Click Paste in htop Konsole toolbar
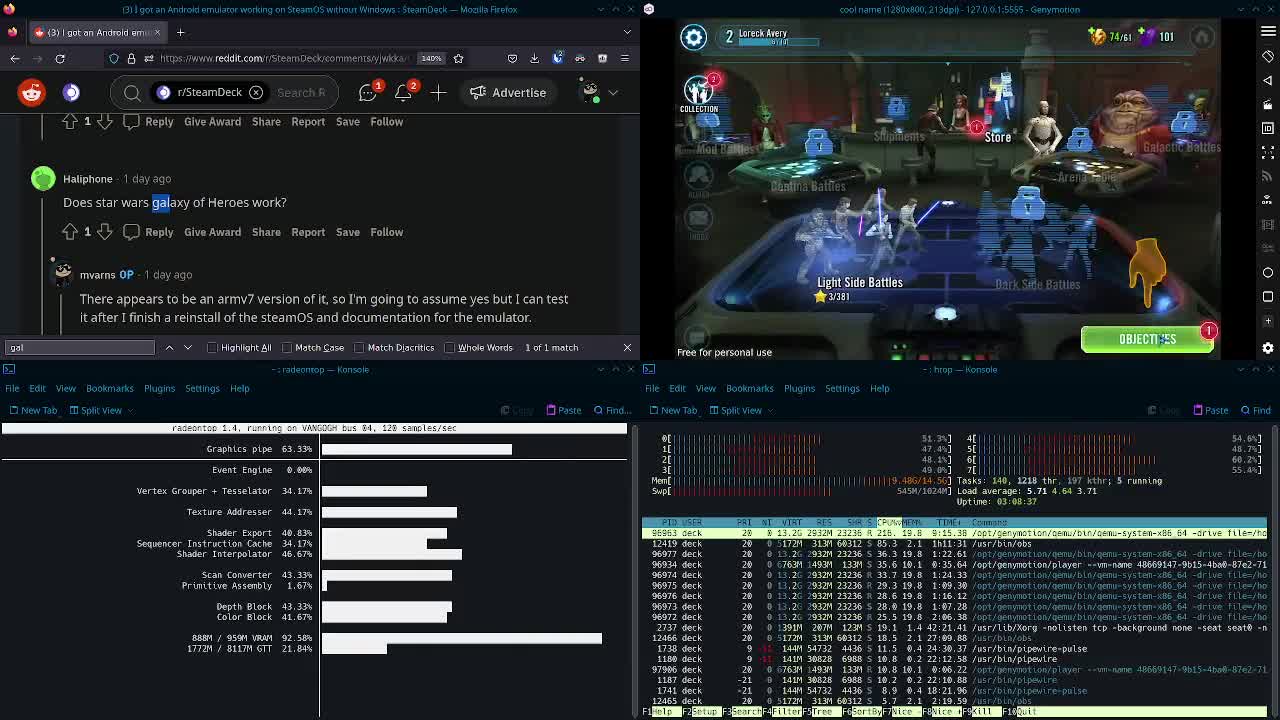The width and height of the screenshot is (1280, 720). click(1209, 411)
